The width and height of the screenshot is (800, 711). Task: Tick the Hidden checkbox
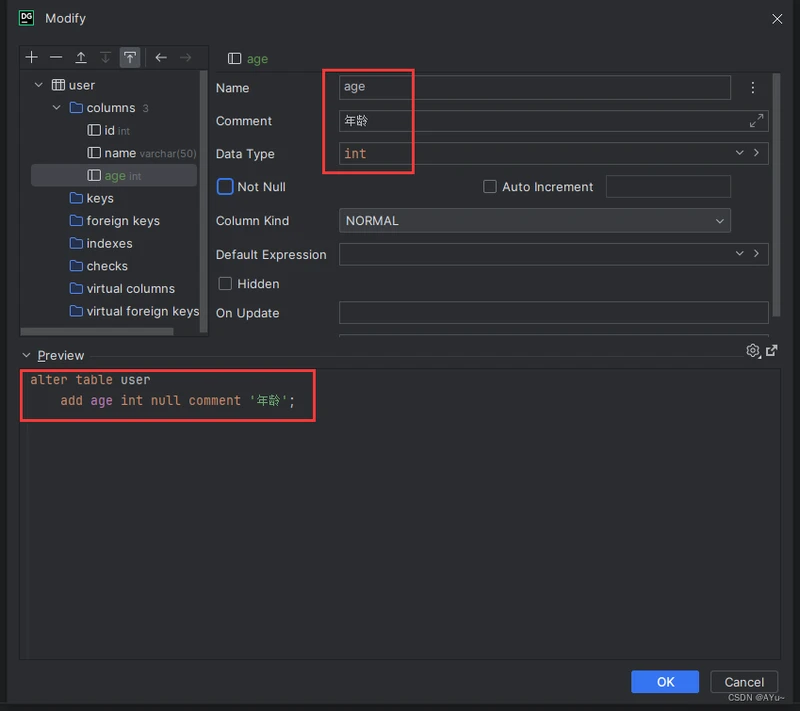pos(225,284)
